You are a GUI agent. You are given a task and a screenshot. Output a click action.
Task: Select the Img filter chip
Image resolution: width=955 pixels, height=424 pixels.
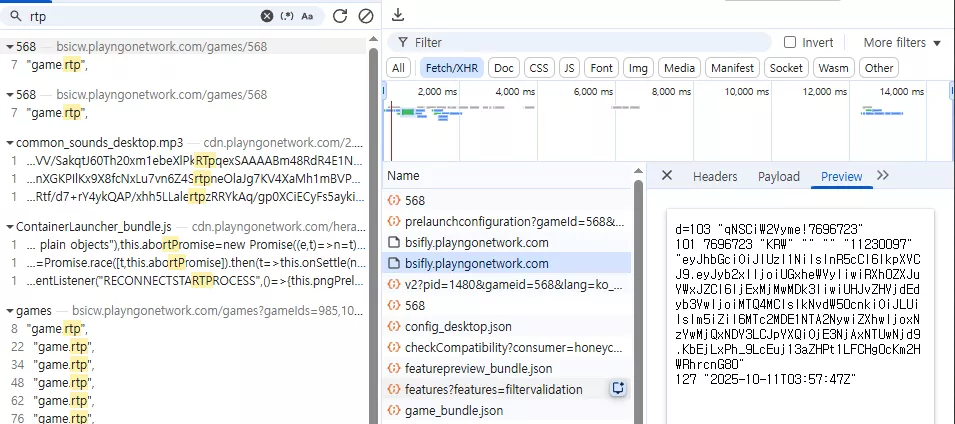pos(638,68)
